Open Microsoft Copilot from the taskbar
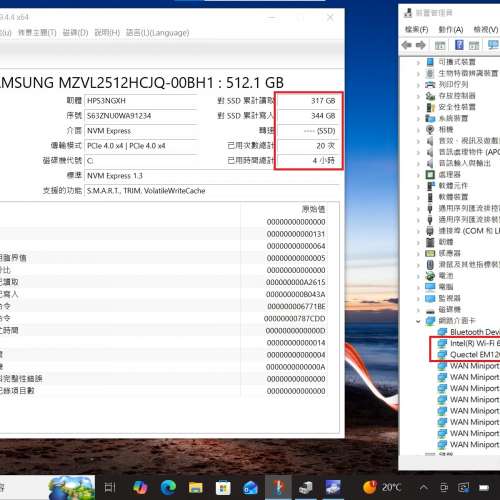The height and width of the screenshot is (500, 500). 141,488
